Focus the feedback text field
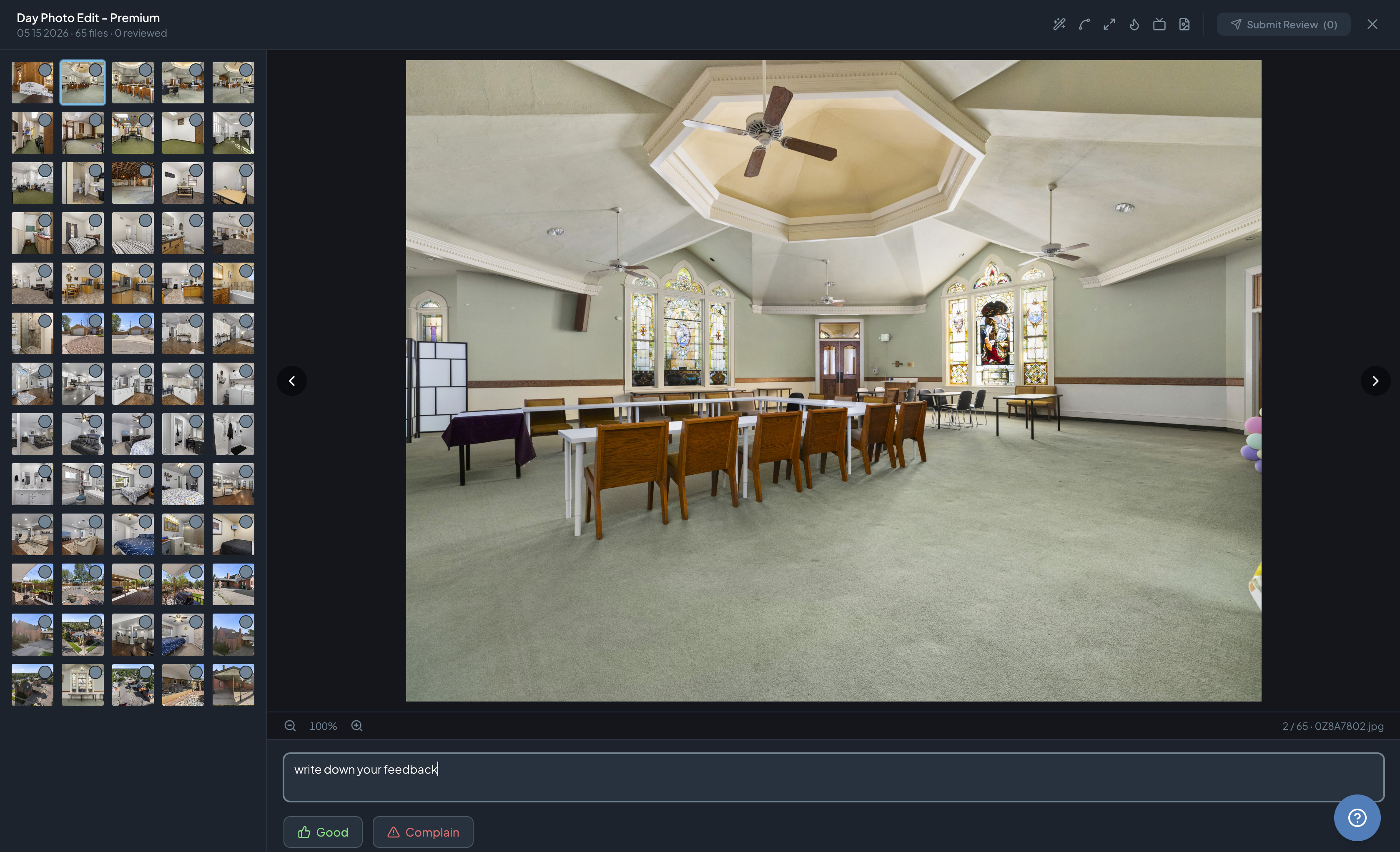1400x852 pixels. (x=833, y=777)
